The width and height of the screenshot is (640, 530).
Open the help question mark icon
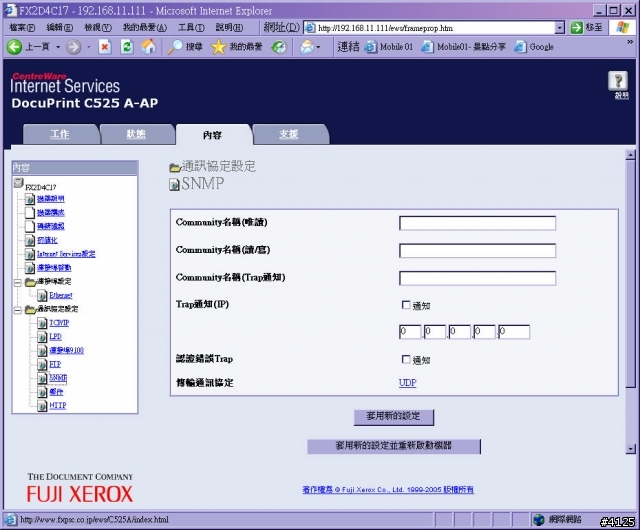[x=618, y=81]
